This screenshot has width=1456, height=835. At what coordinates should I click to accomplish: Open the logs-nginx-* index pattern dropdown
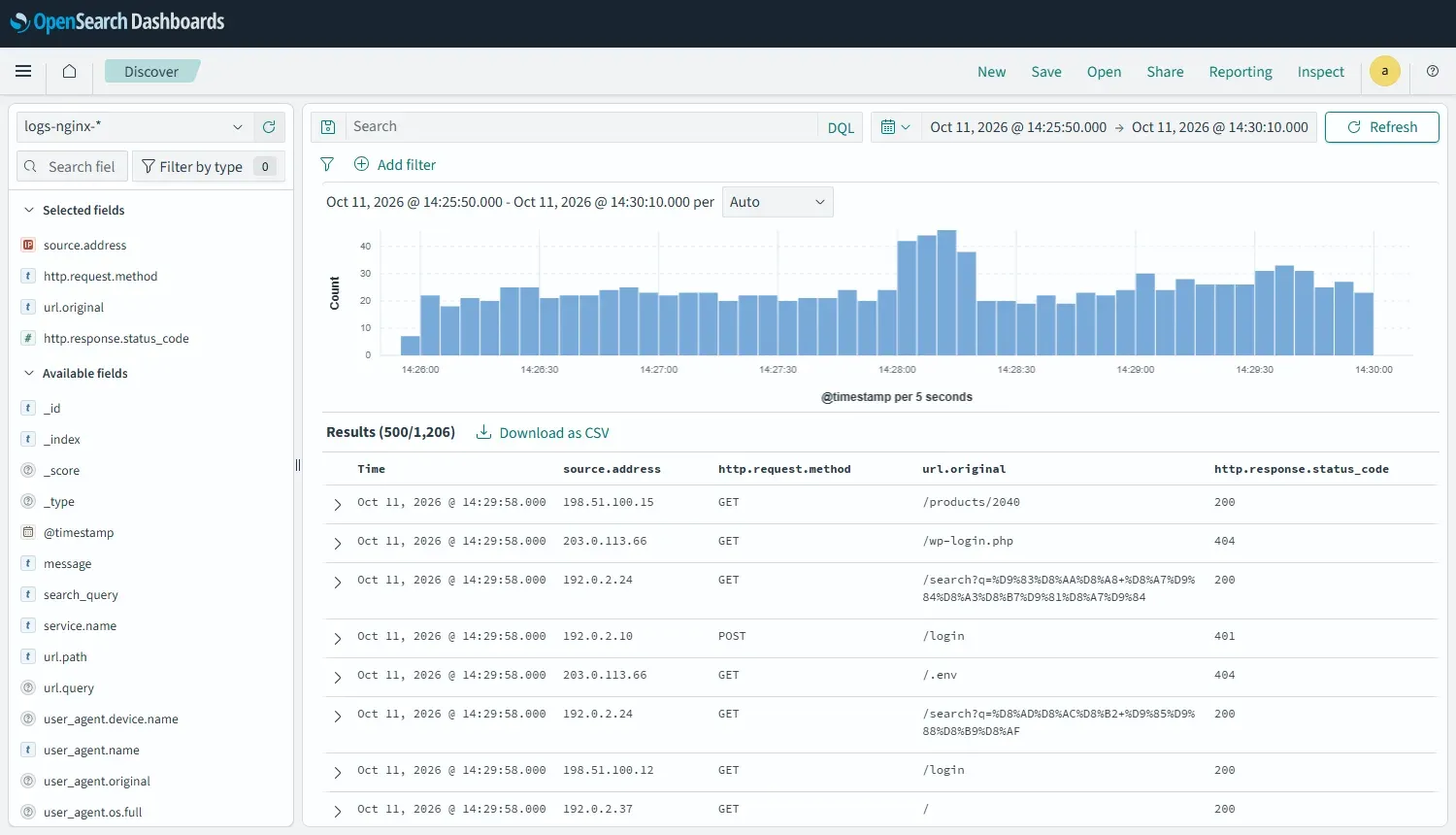(135, 126)
